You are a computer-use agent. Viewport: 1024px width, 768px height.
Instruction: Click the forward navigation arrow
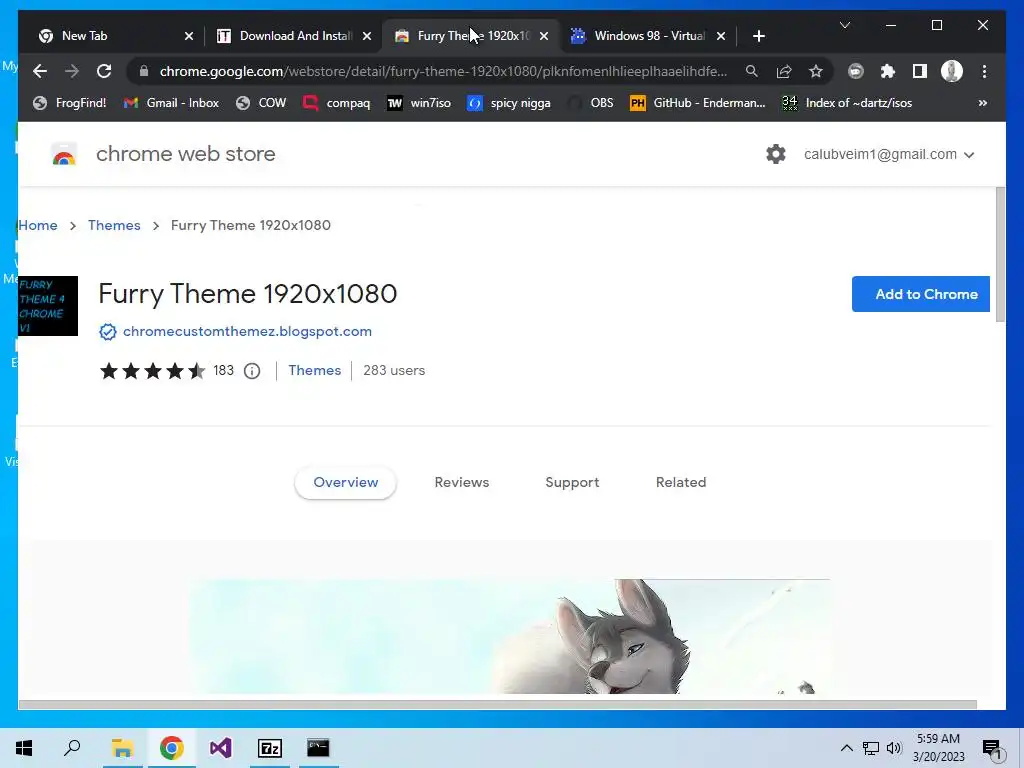[72, 71]
